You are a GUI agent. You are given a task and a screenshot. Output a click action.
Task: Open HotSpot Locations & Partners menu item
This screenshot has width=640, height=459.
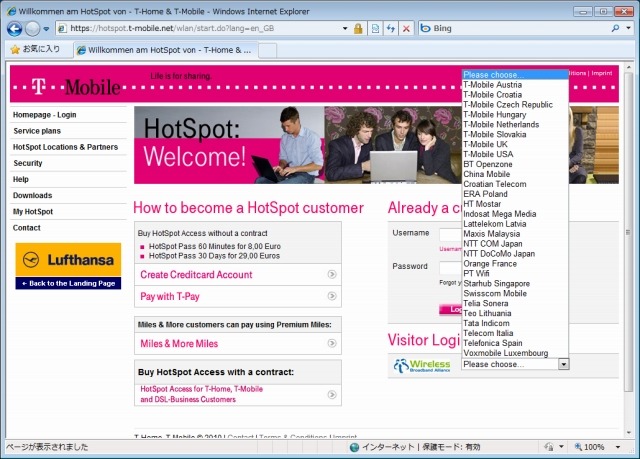(x=65, y=147)
